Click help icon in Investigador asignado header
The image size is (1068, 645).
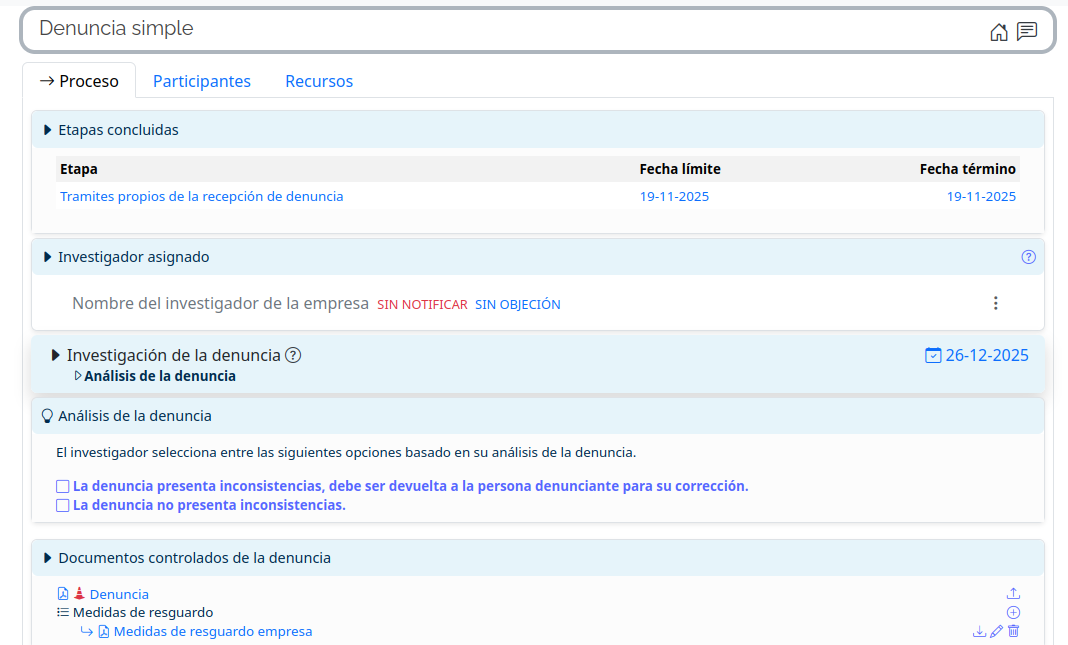1028,257
